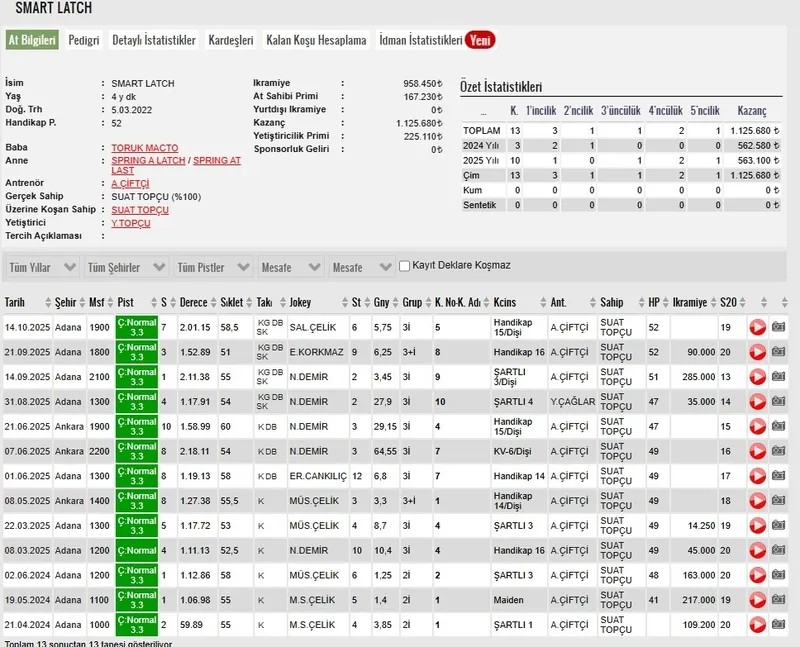Image resolution: width=800 pixels, height=647 pixels.
Task: Open sire link TORUK MACTO
Action: tap(144, 148)
